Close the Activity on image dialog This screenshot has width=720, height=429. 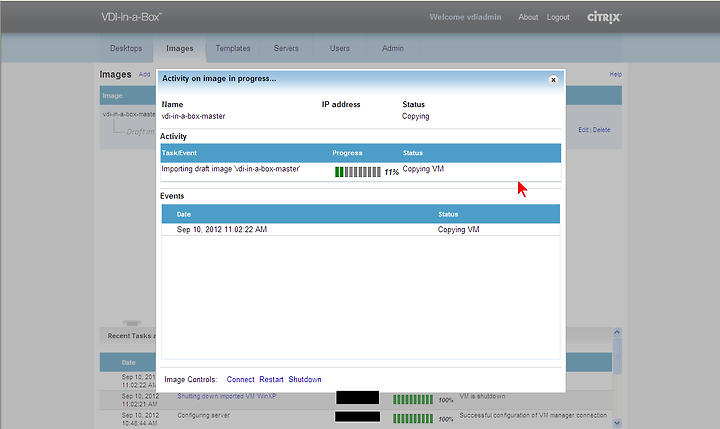(553, 79)
